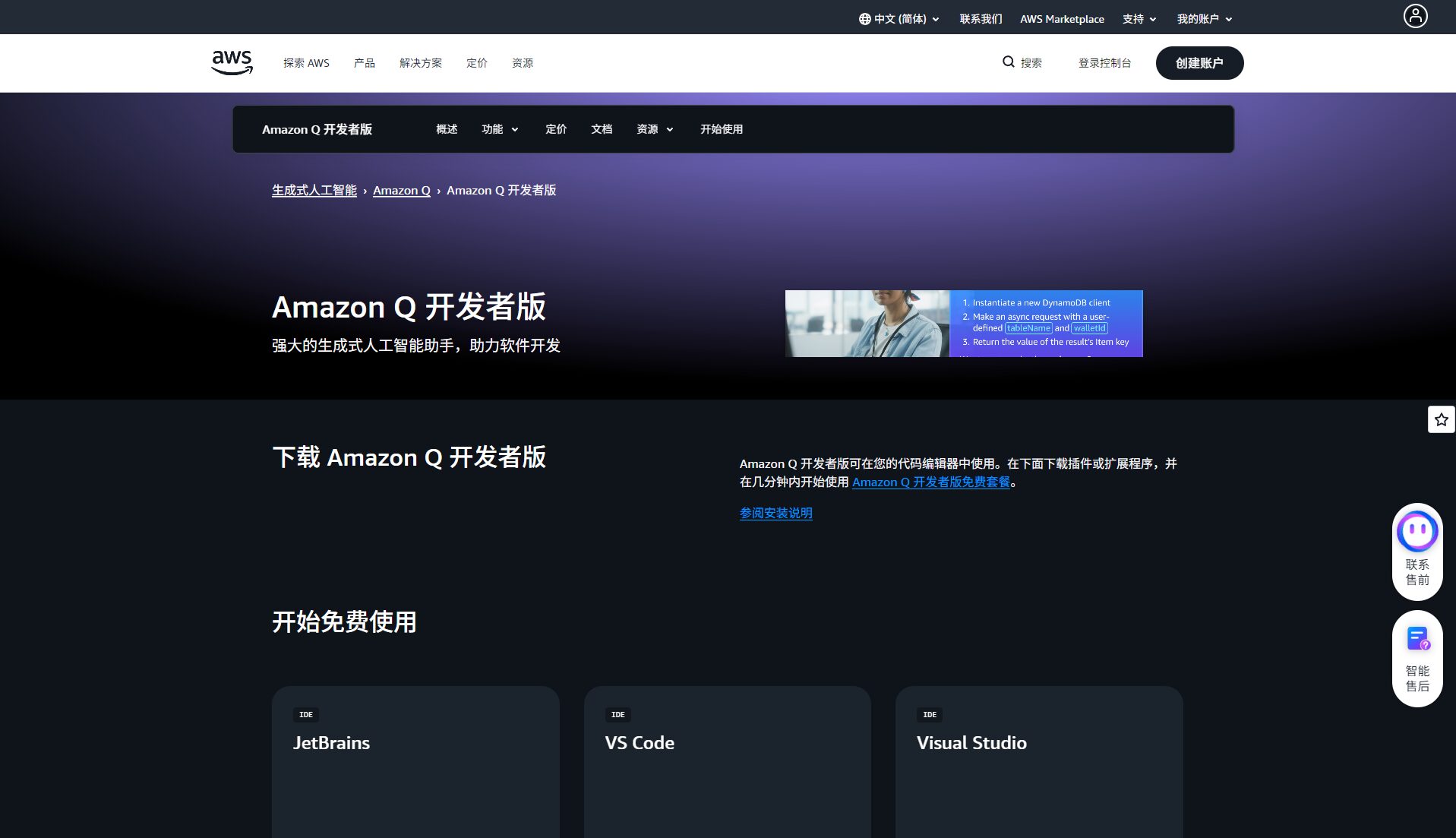Click the 生成式人工智能 breadcrumb link
Viewport: 1456px width, 838px height.
click(314, 190)
